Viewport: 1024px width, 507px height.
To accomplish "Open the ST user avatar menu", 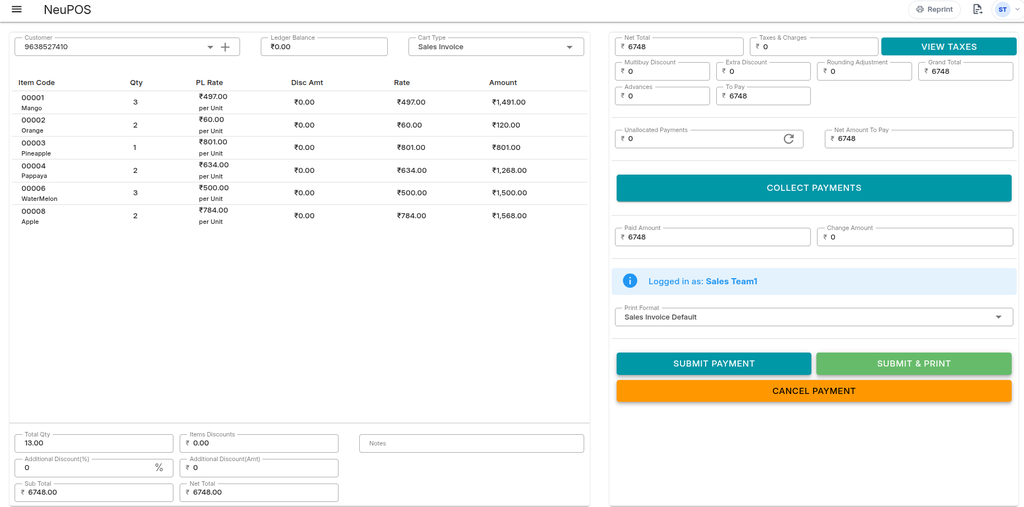I will click(x=1001, y=9).
